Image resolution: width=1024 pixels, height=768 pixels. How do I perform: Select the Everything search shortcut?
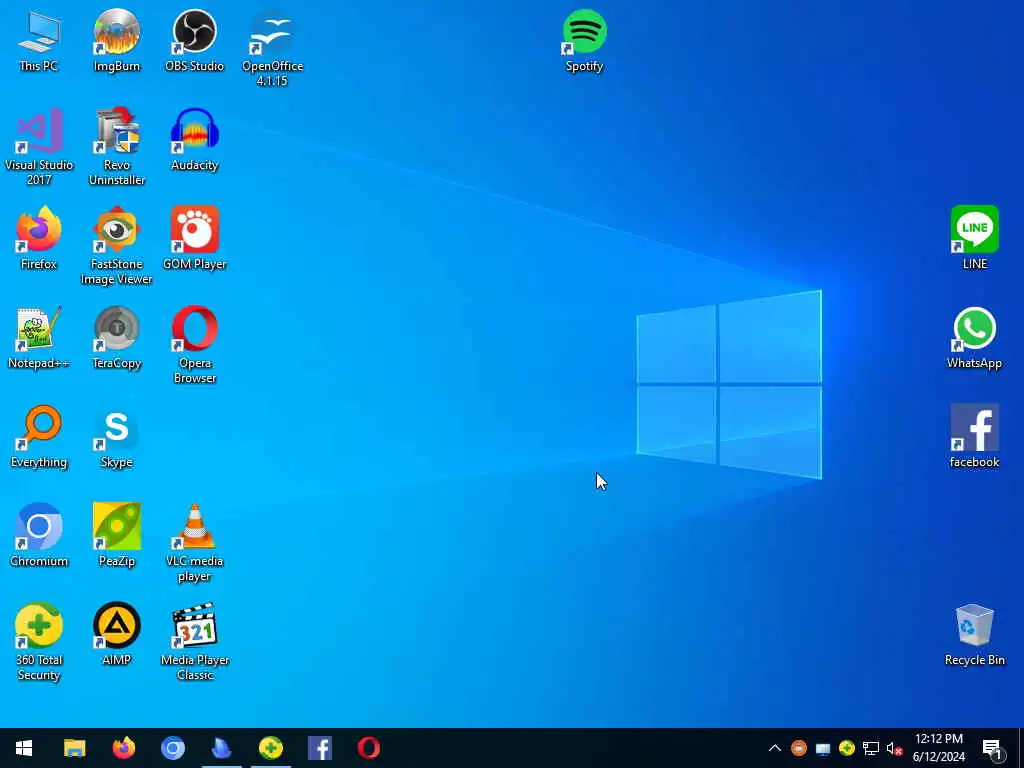click(39, 437)
